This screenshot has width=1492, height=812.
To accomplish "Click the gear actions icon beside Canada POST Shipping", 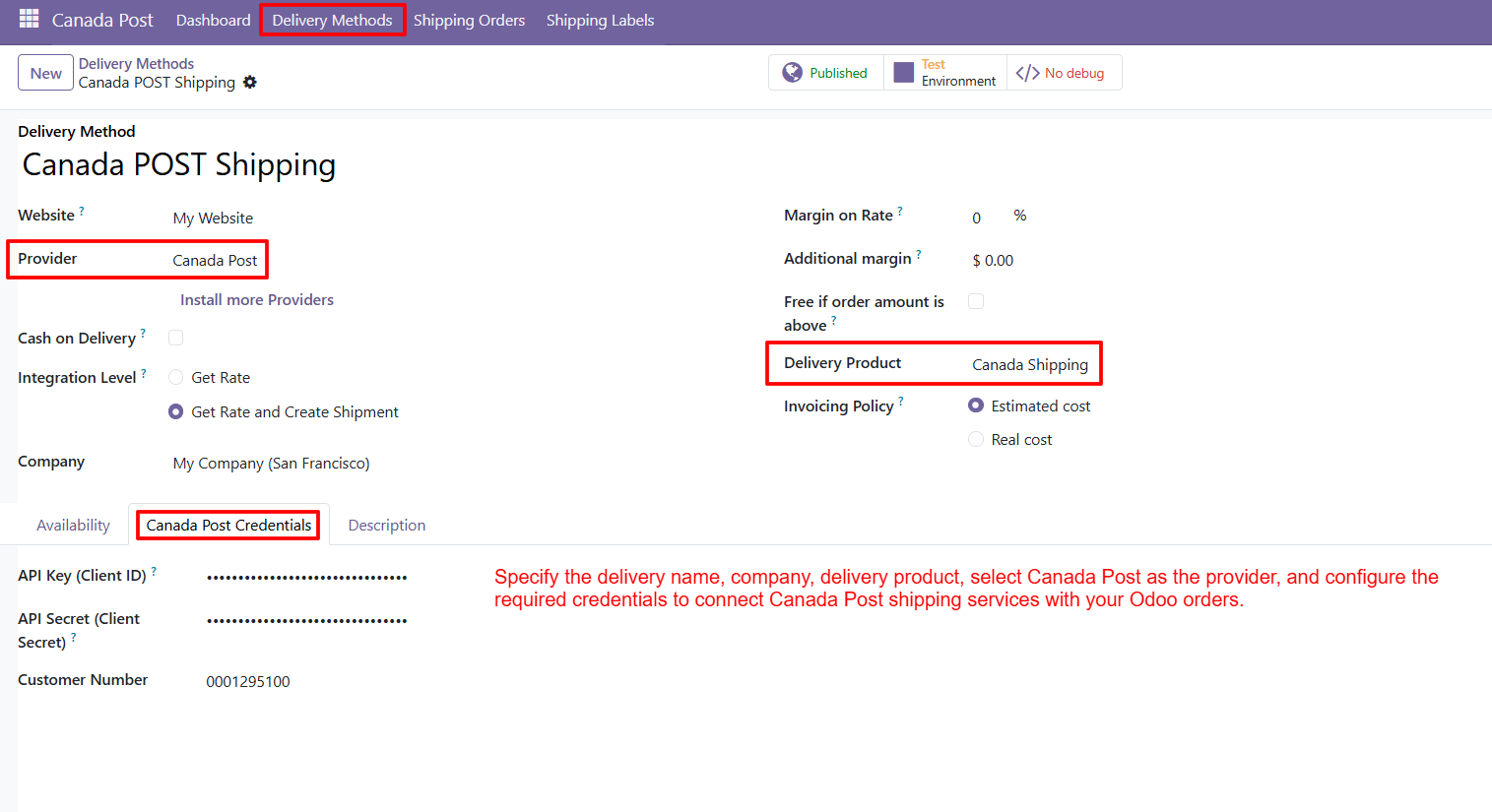I will pyautogui.click(x=250, y=83).
